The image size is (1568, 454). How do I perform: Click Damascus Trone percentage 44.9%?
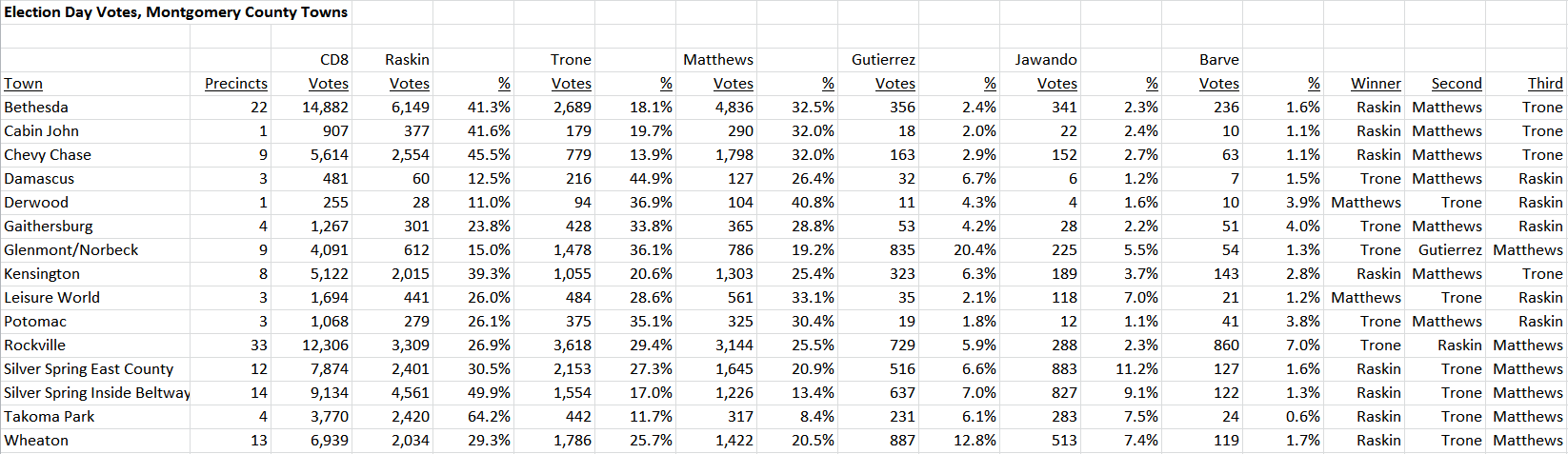635,179
